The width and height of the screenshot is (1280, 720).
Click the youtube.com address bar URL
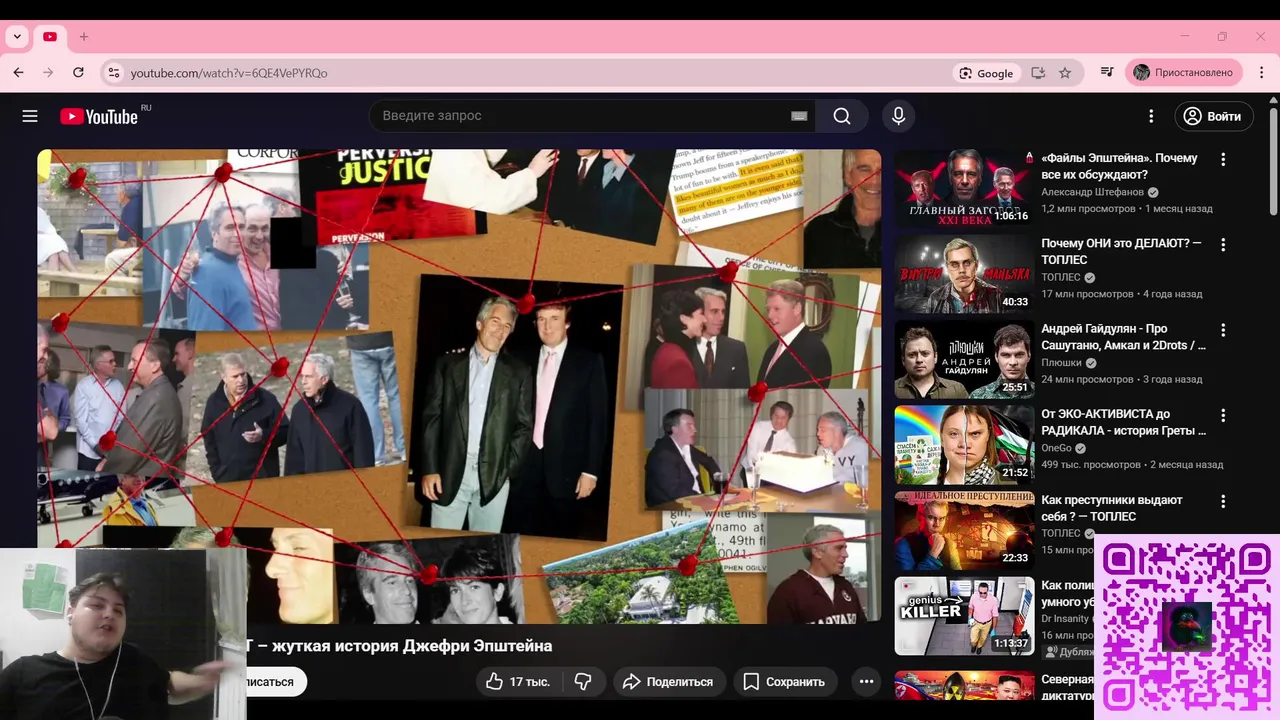pyautogui.click(x=229, y=73)
